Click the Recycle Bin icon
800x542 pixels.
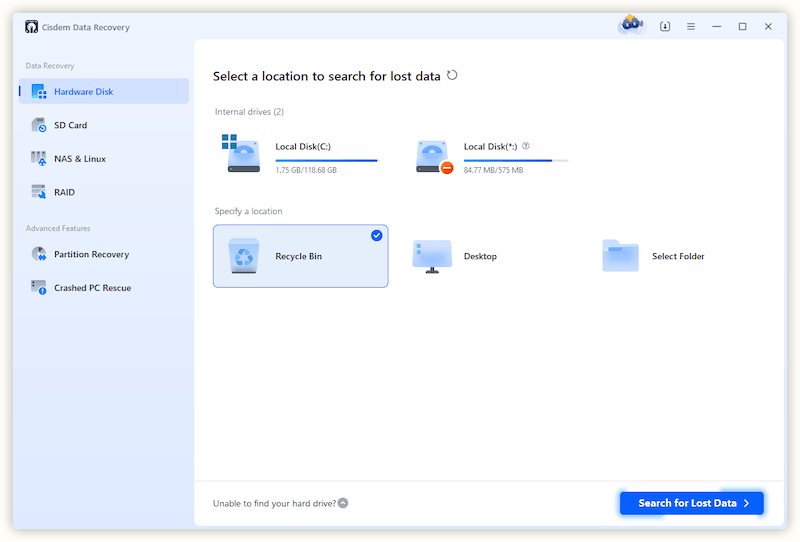coord(243,256)
